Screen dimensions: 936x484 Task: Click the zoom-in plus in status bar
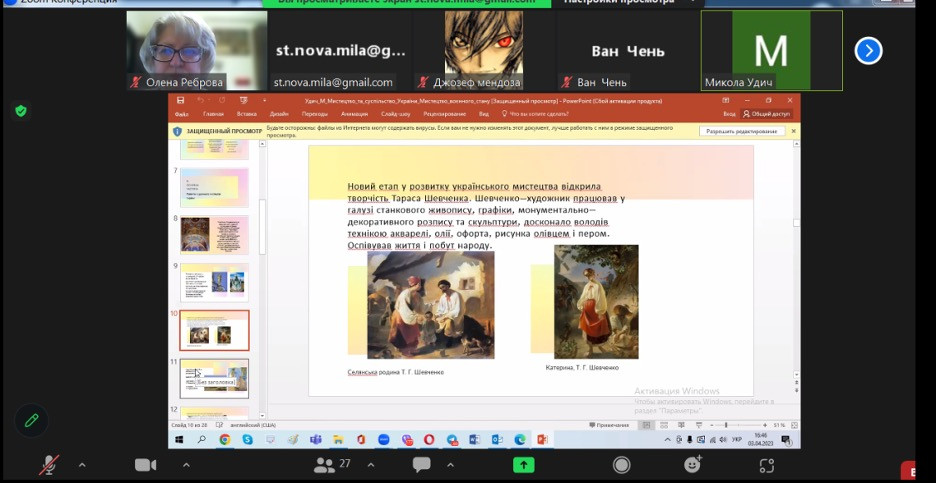click(x=765, y=425)
